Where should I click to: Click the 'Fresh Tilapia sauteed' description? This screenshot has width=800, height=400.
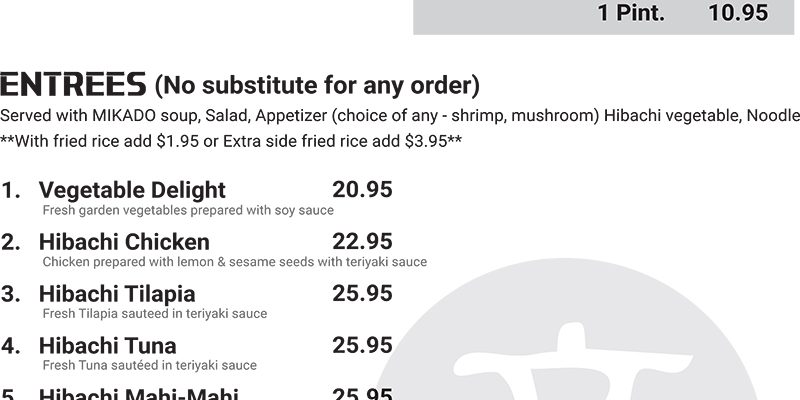tap(155, 314)
